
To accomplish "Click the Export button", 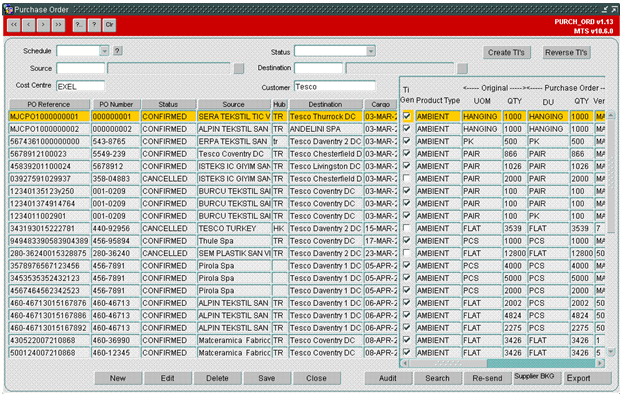I will click(587, 378).
